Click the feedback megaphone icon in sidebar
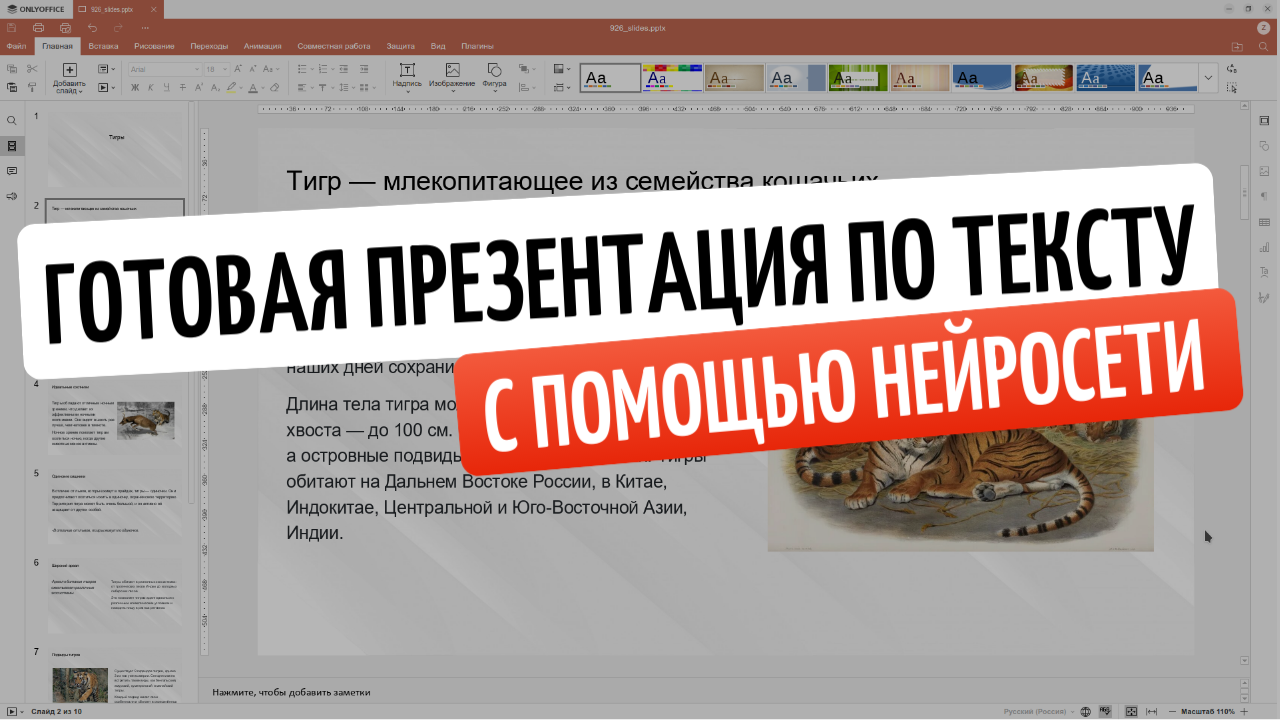This screenshot has height=720, width=1280. coord(12,196)
